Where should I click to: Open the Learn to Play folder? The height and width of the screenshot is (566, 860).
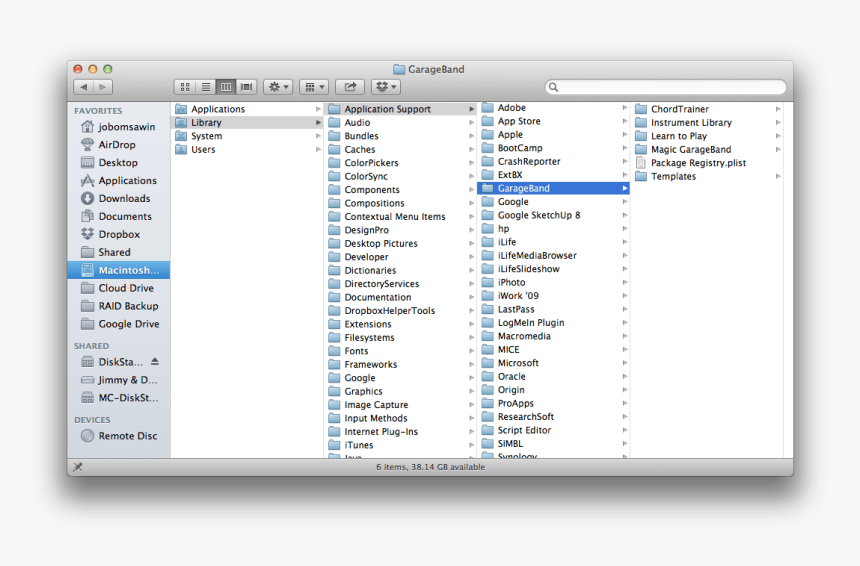pyautogui.click(x=708, y=136)
